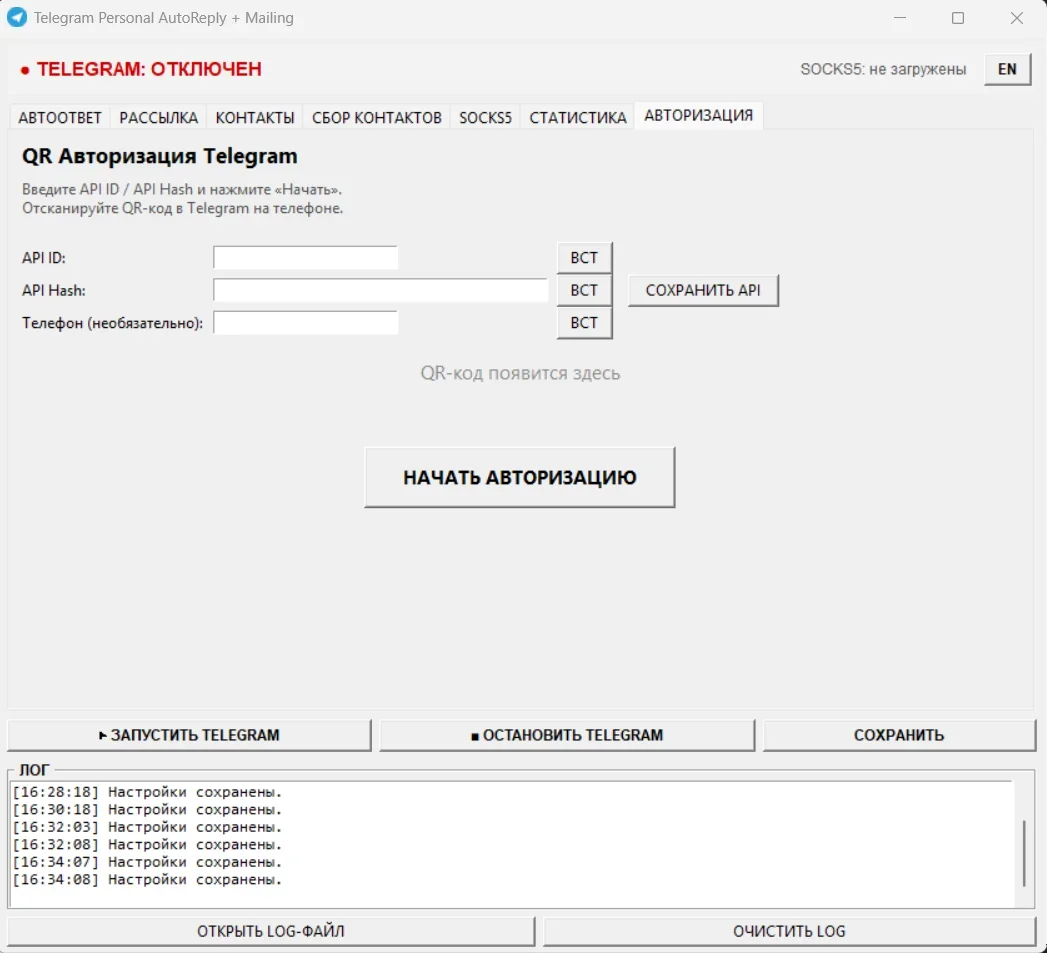Click the QR-код появится здесь placeholder

pyautogui.click(x=520, y=373)
